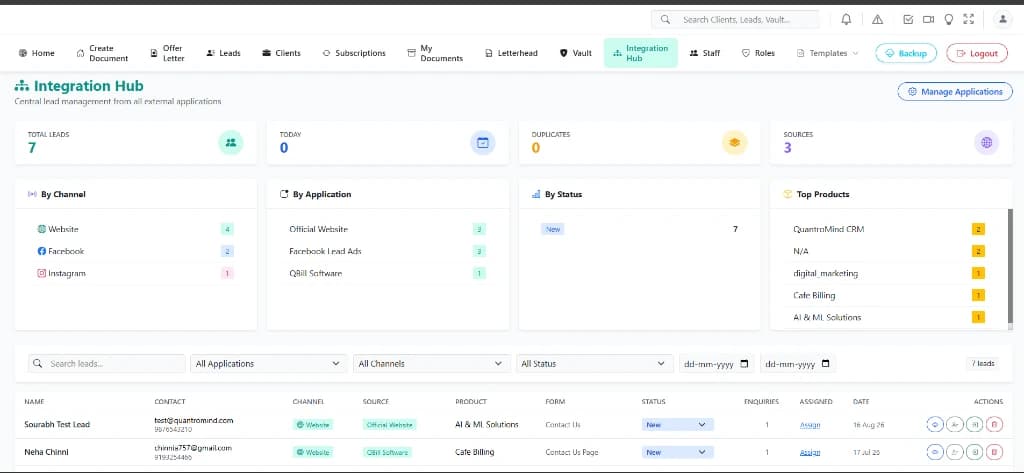
Task: Click the New status badge under By Status
Action: (552, 229)
